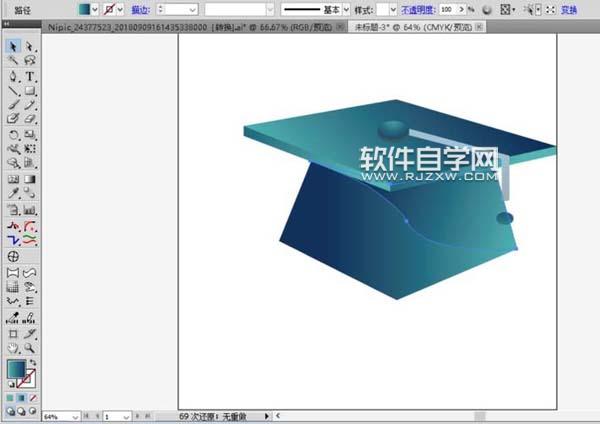Select the Artboard tool
The width and height of the screenshot is (600, 424).
(x=13, y=334)
